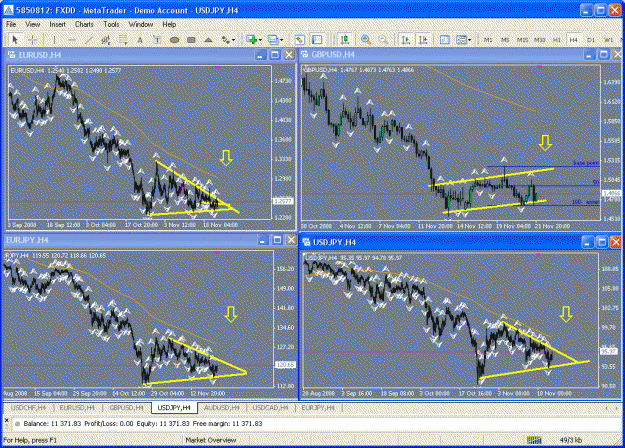Open the Window menu
This screenshot has width=625, height=448.
(x=141, y=24)
